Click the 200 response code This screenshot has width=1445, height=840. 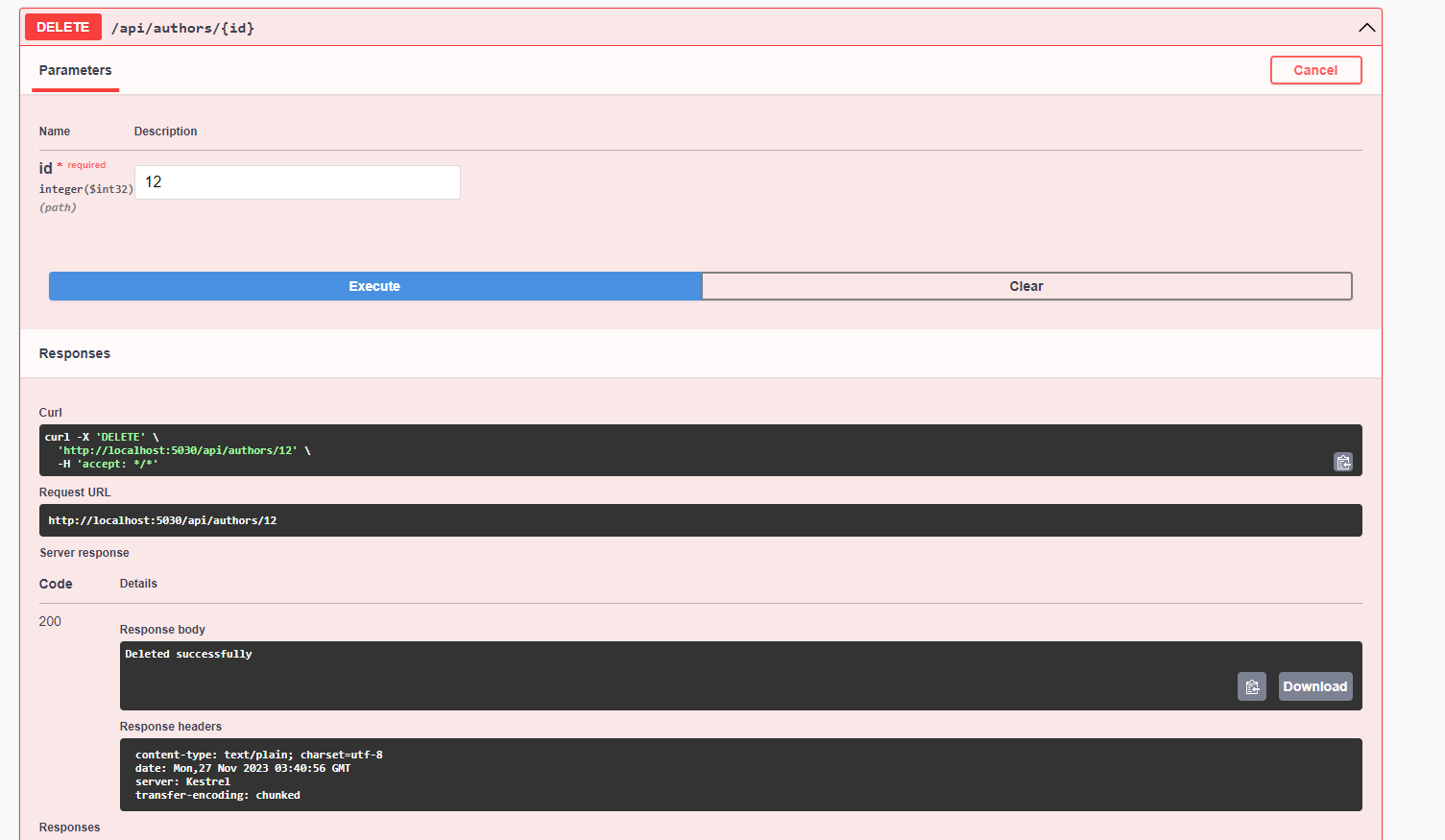[50, 621]
